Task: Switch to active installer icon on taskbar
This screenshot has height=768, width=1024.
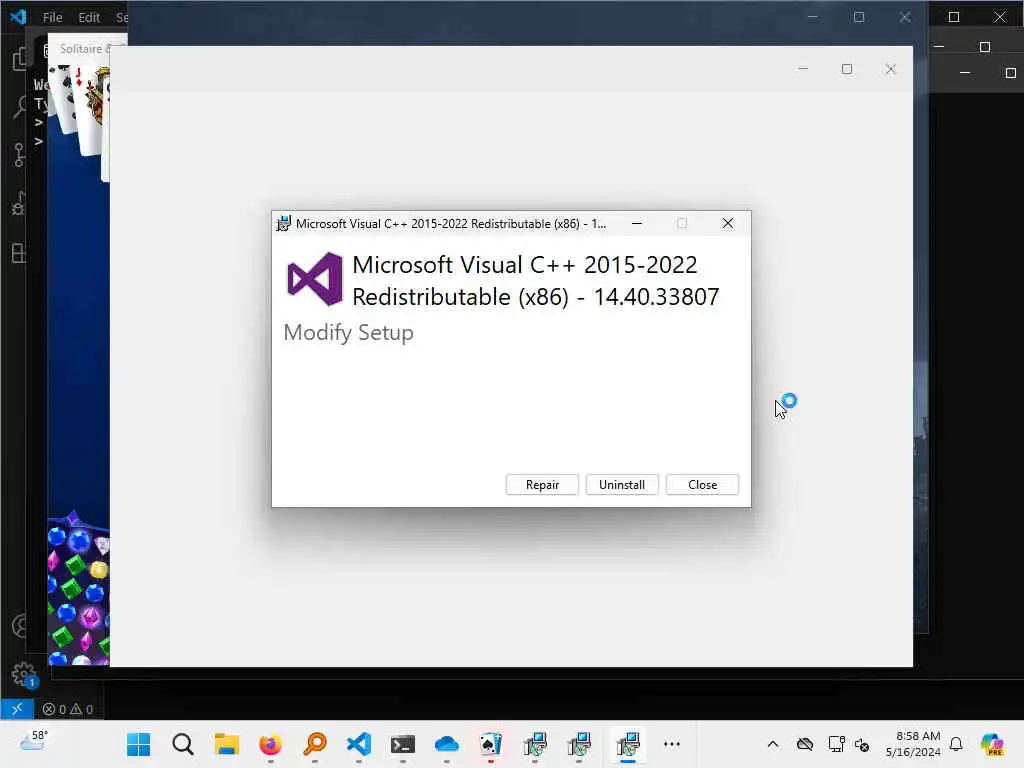Action: [628, 744]
